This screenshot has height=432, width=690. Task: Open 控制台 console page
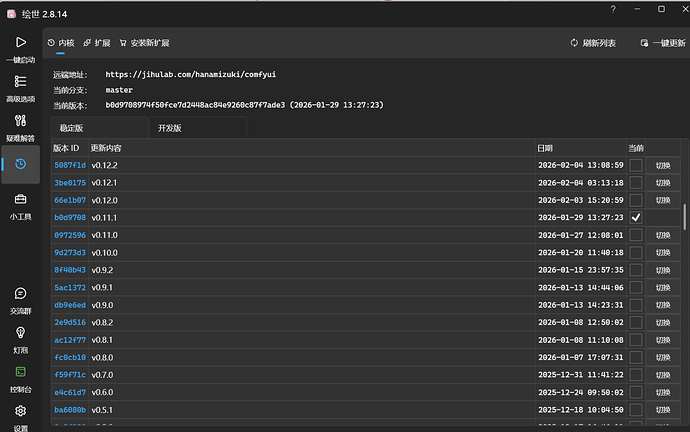pos(20,379)
